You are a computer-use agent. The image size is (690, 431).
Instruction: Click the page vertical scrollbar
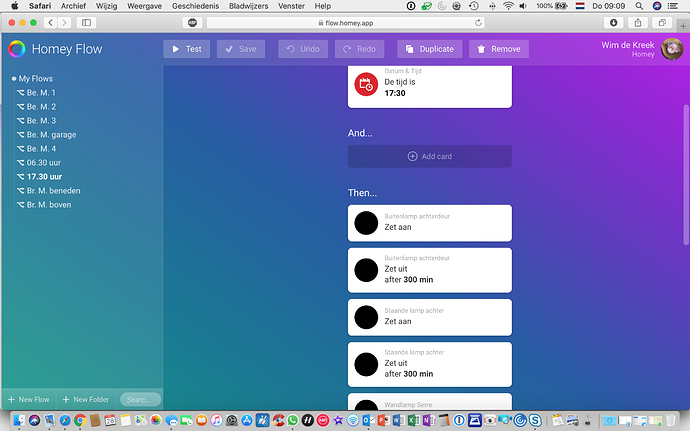pyautogui.click(x=686, y=175)
